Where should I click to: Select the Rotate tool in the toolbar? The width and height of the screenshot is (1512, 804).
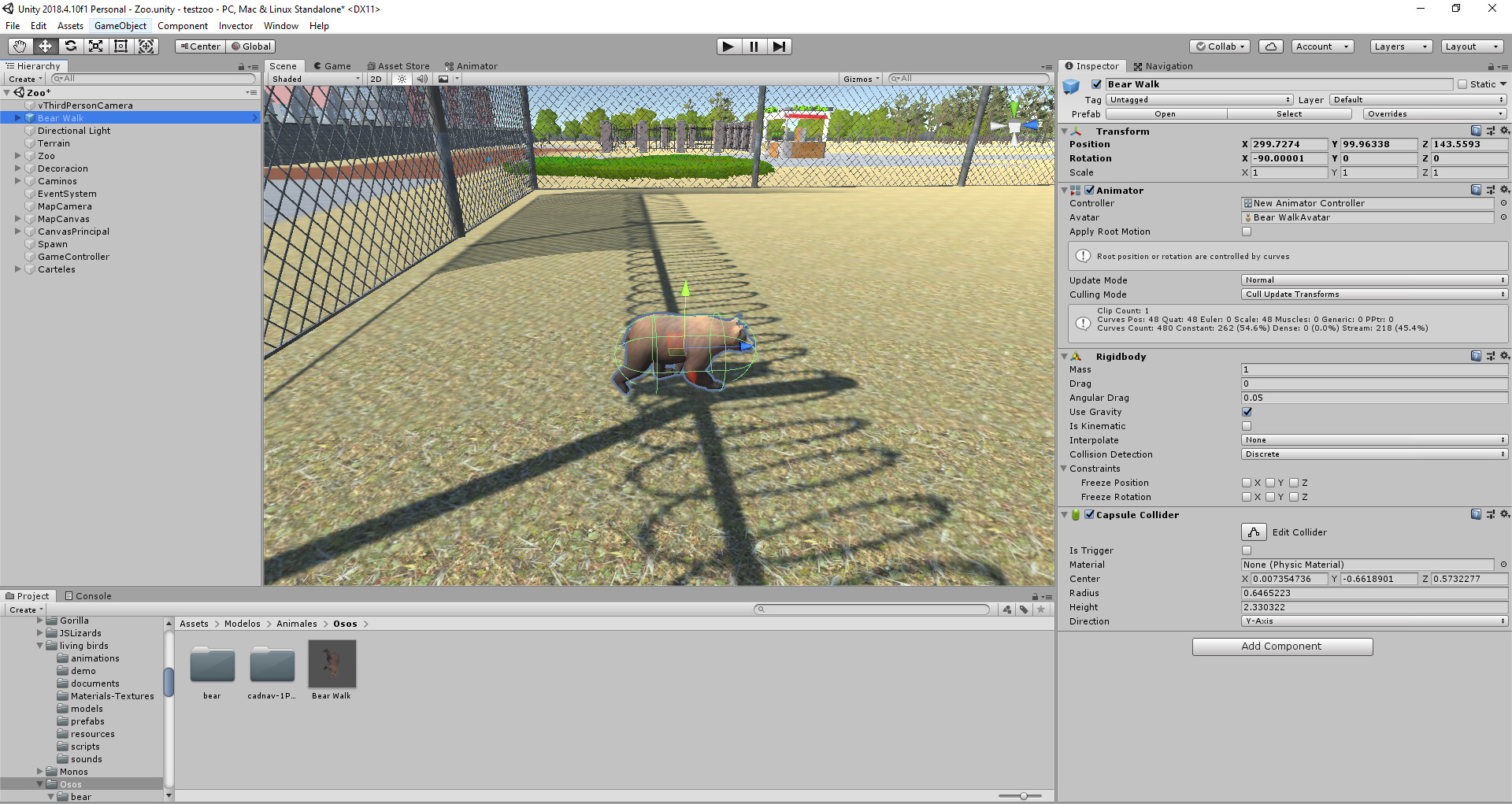(x=70, y=46)
